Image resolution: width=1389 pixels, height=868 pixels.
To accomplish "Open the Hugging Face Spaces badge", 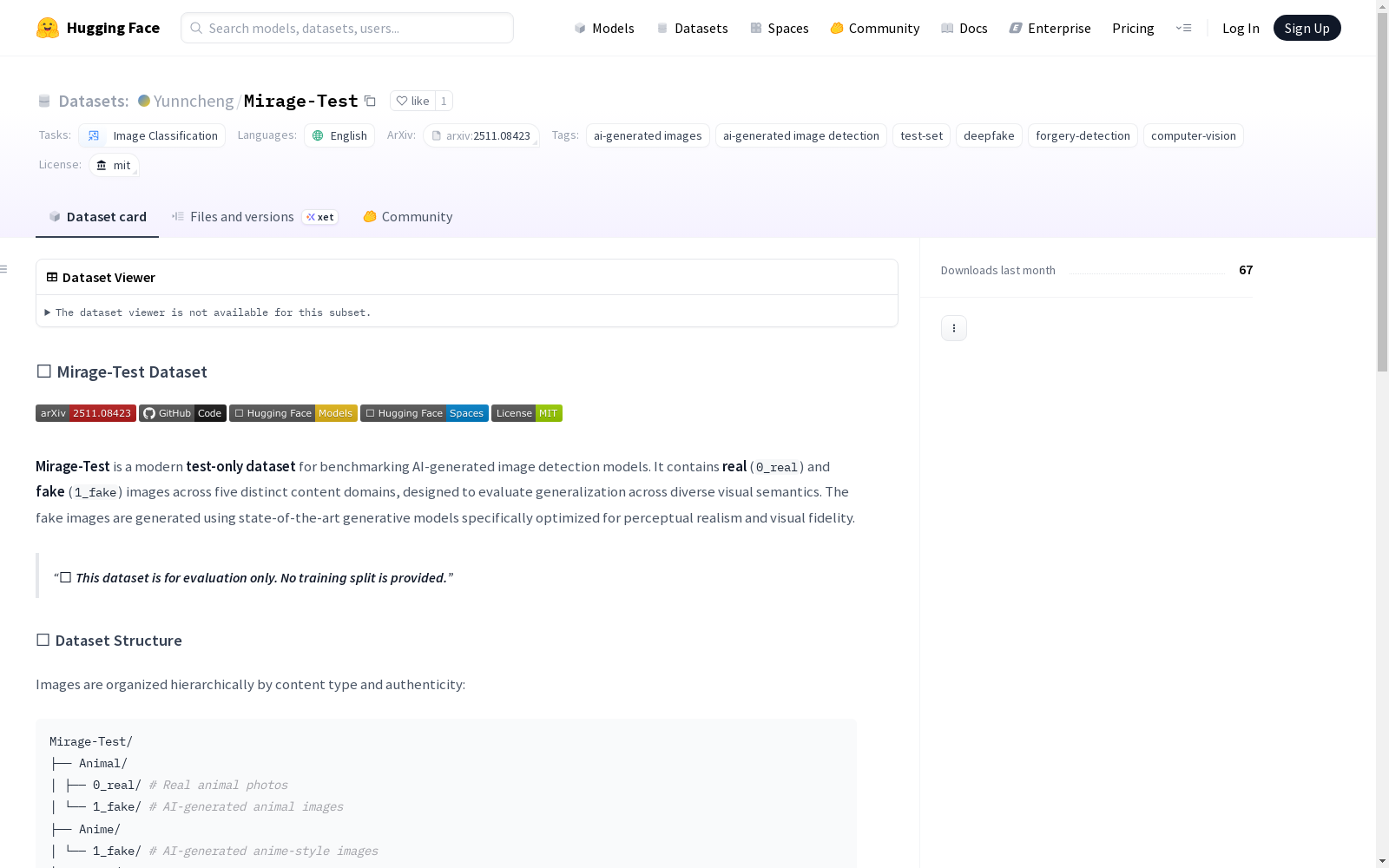I will tap(425, 413).
